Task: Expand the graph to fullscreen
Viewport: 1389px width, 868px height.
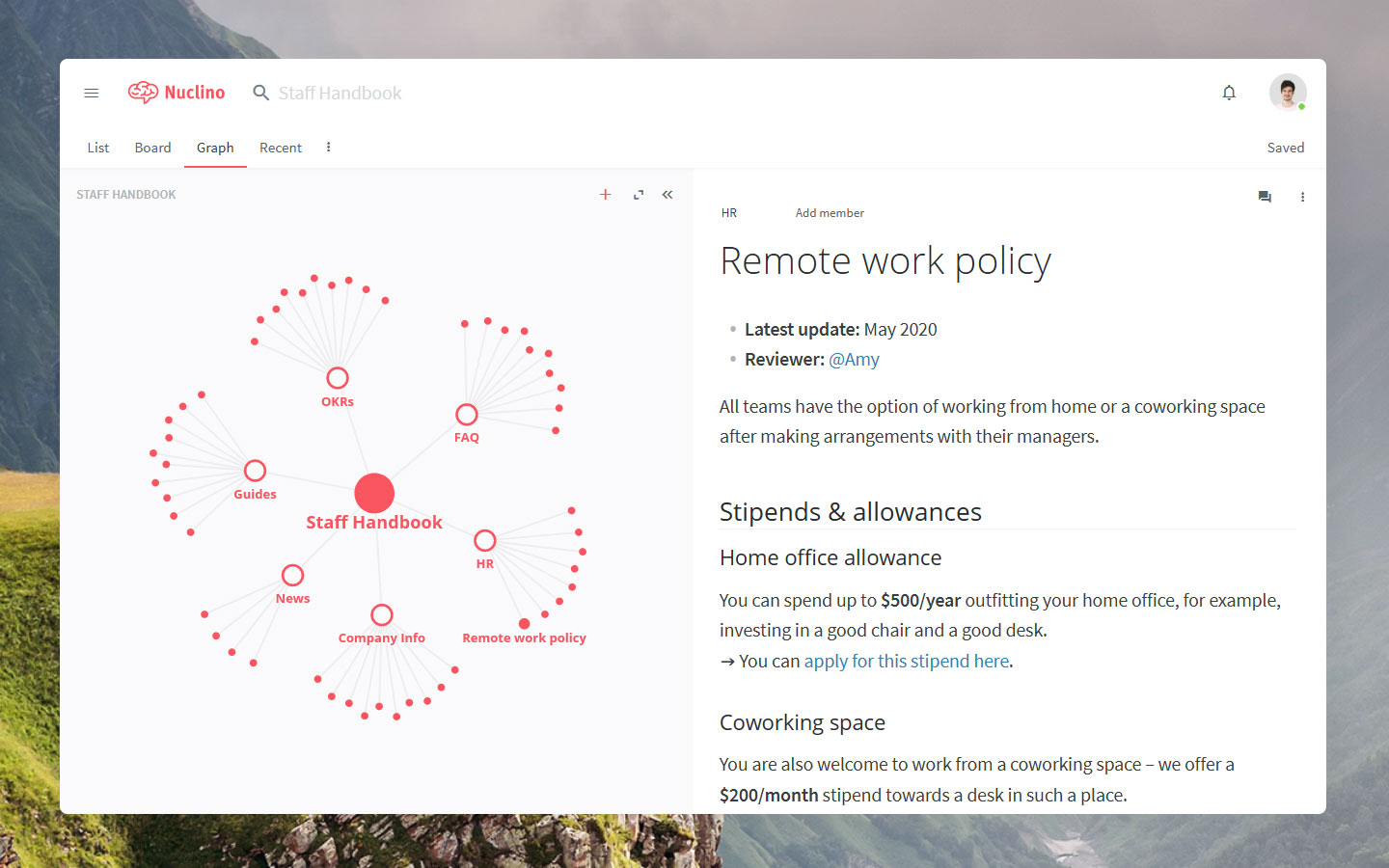Action: pos(638,194)
